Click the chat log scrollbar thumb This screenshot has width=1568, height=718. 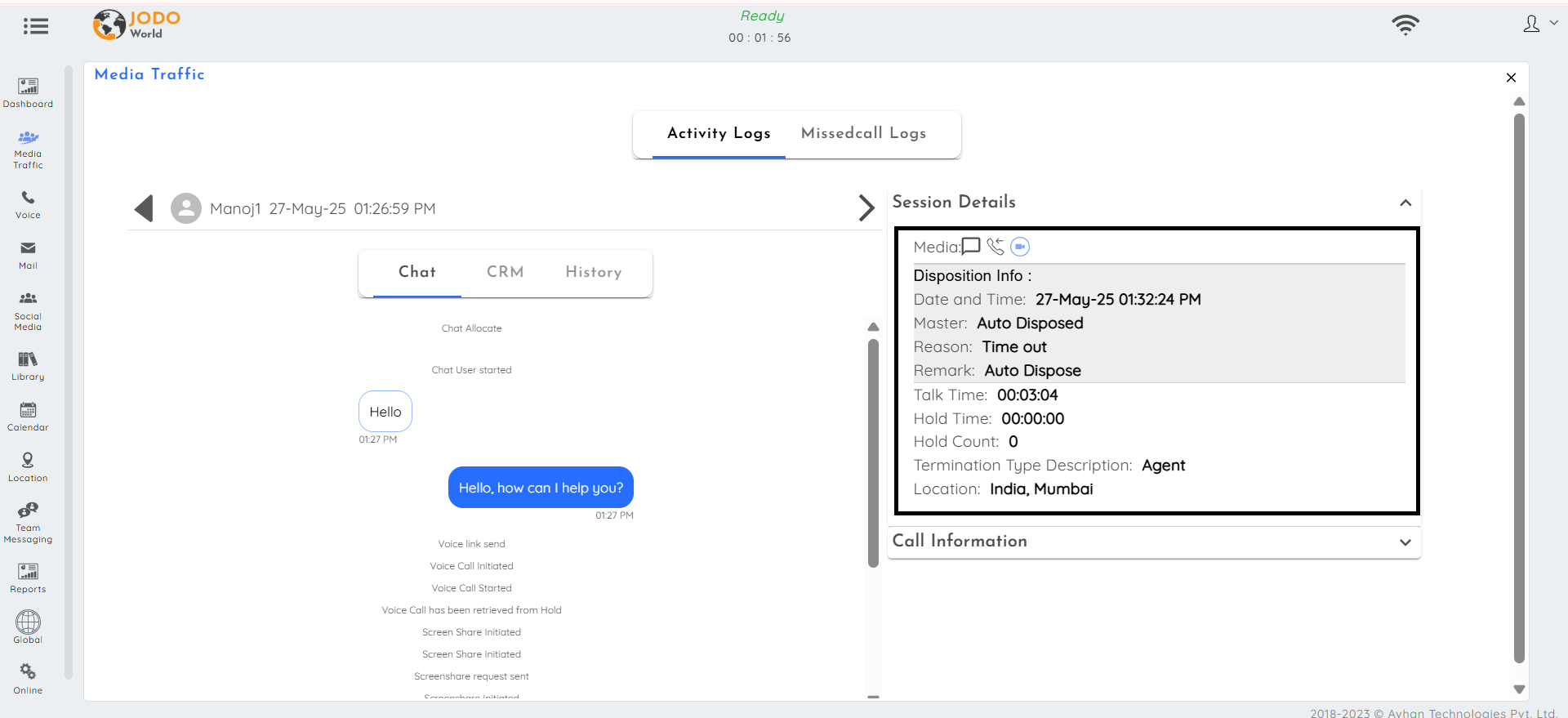click(x=873, y=453)
